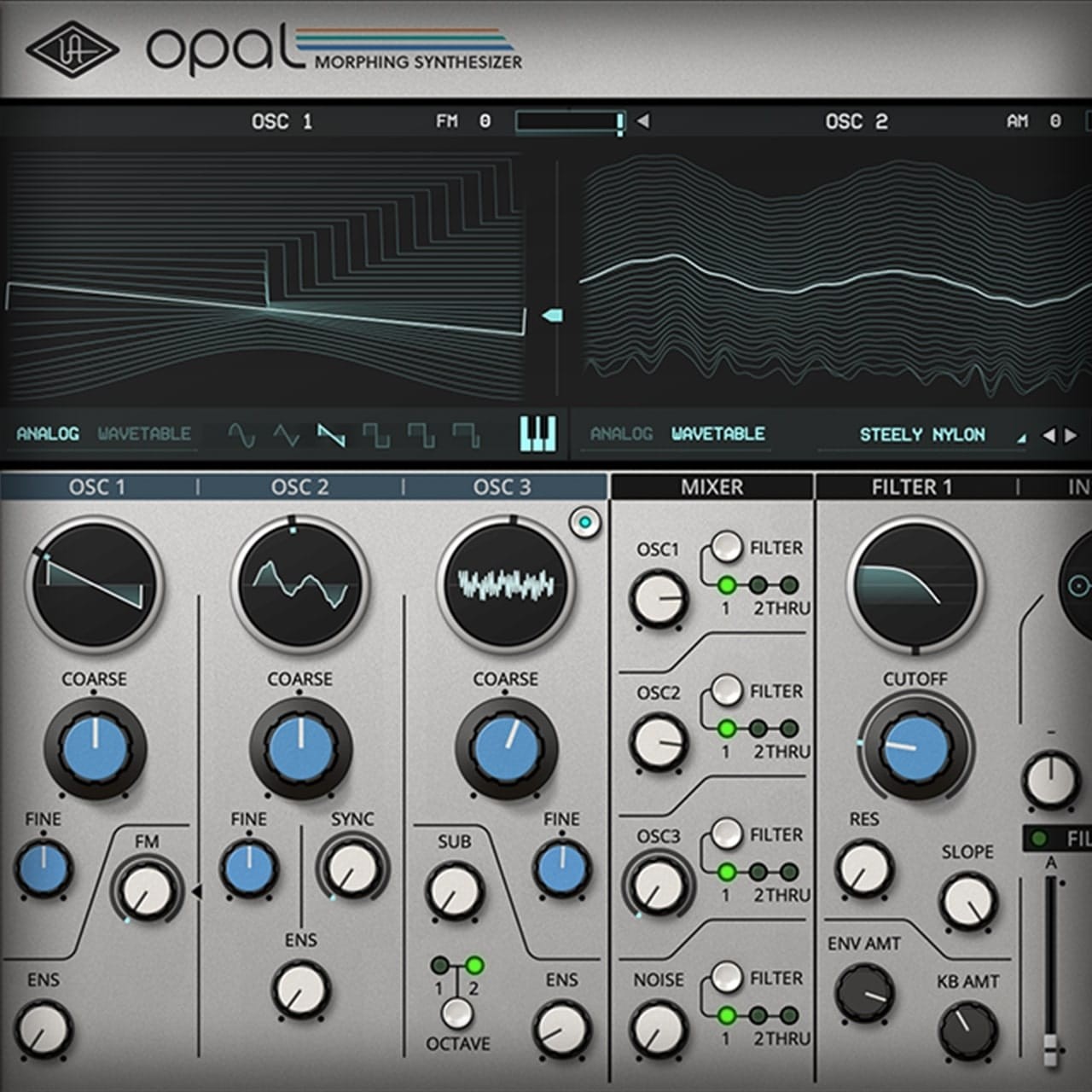This screenshot has width=1092, height=1092.
Task: Click the FM amount slider in OSC 1 header
Action: tap(569, 122)
